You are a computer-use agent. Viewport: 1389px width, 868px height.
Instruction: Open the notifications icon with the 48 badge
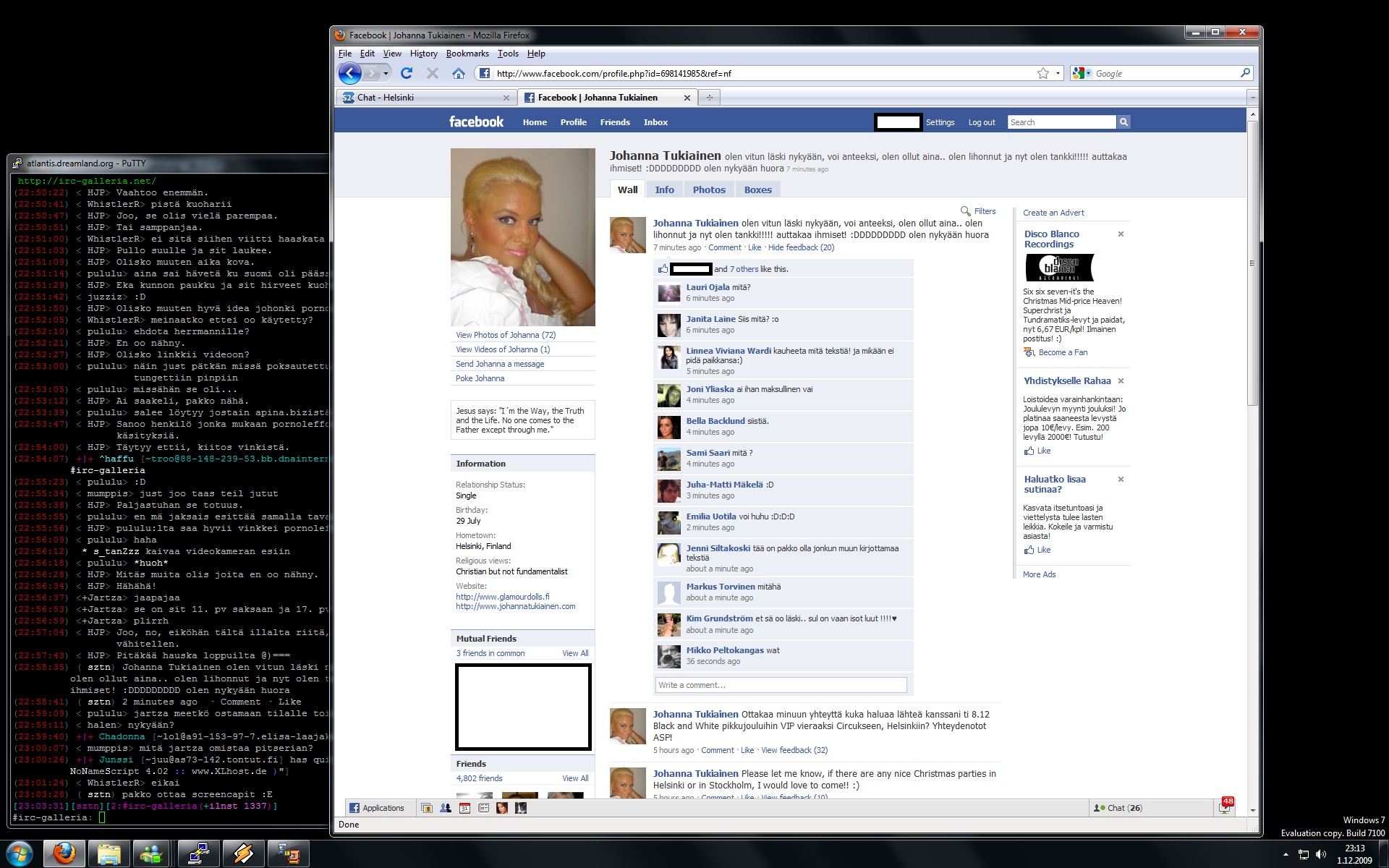[1224, 808]
